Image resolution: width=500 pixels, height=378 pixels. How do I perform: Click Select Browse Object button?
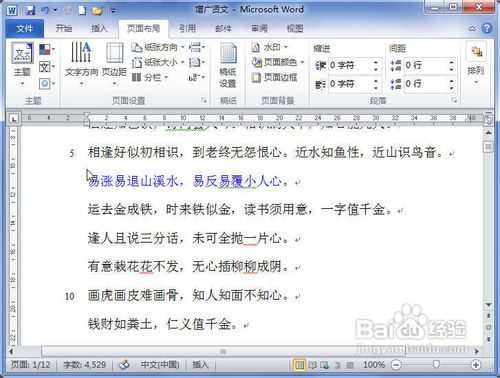488,327
